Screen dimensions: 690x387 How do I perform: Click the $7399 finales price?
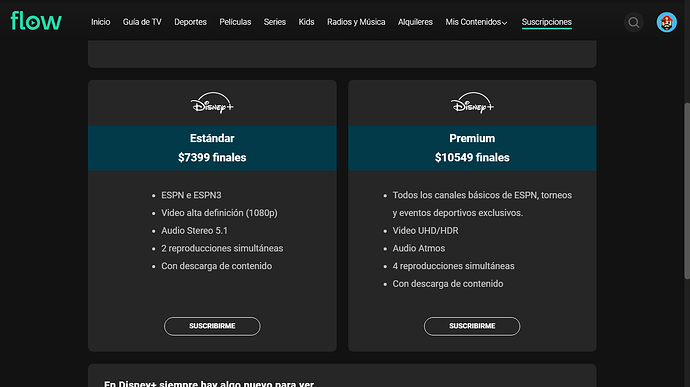pos(212,158)
